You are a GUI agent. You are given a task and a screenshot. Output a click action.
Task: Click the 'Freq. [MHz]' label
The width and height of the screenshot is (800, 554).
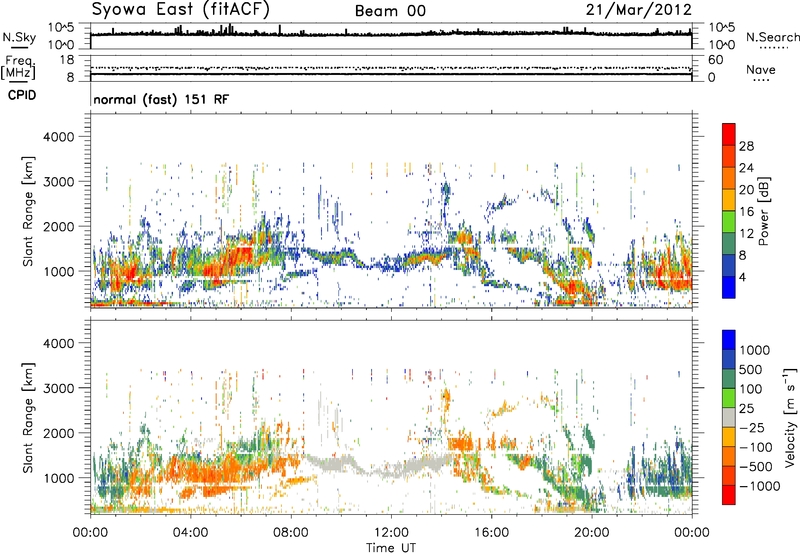pos(19,67)
